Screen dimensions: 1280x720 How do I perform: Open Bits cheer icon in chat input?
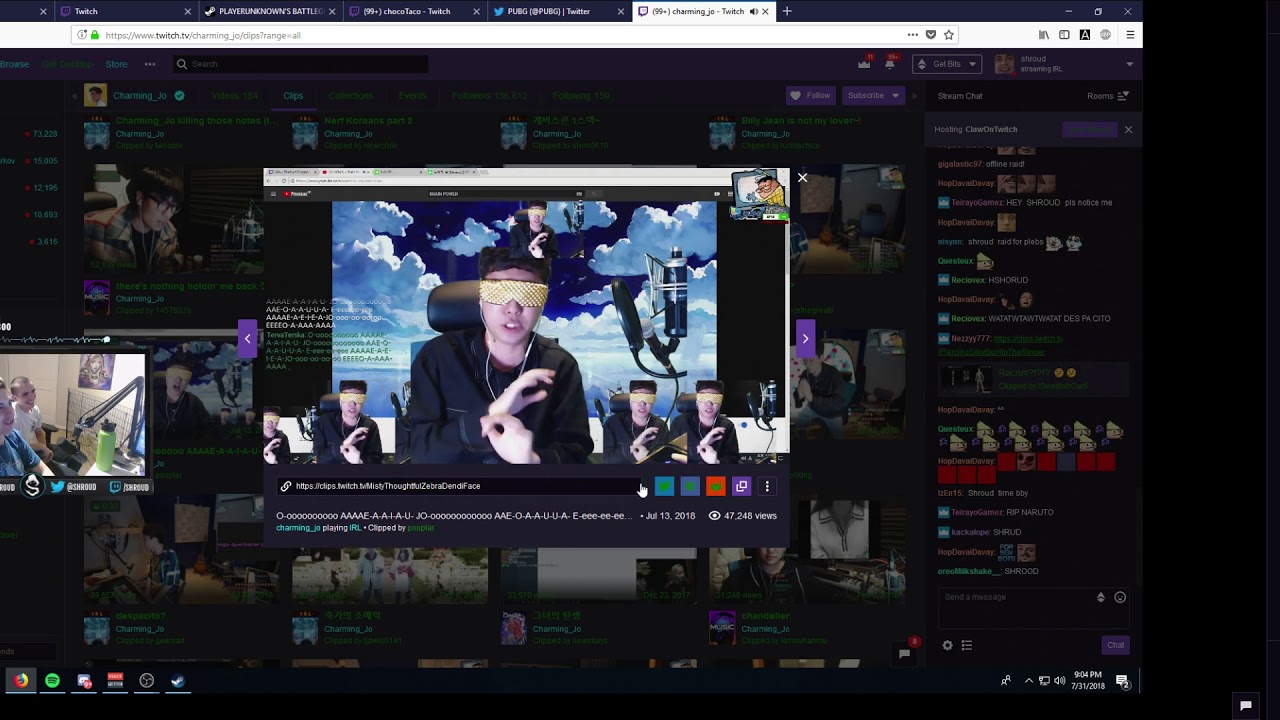pos(1101,597)
